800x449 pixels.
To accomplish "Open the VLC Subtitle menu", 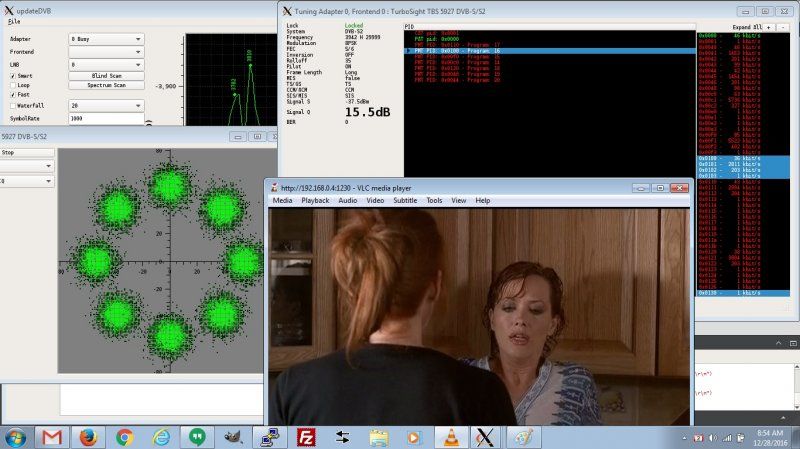I will coord(405,201).
